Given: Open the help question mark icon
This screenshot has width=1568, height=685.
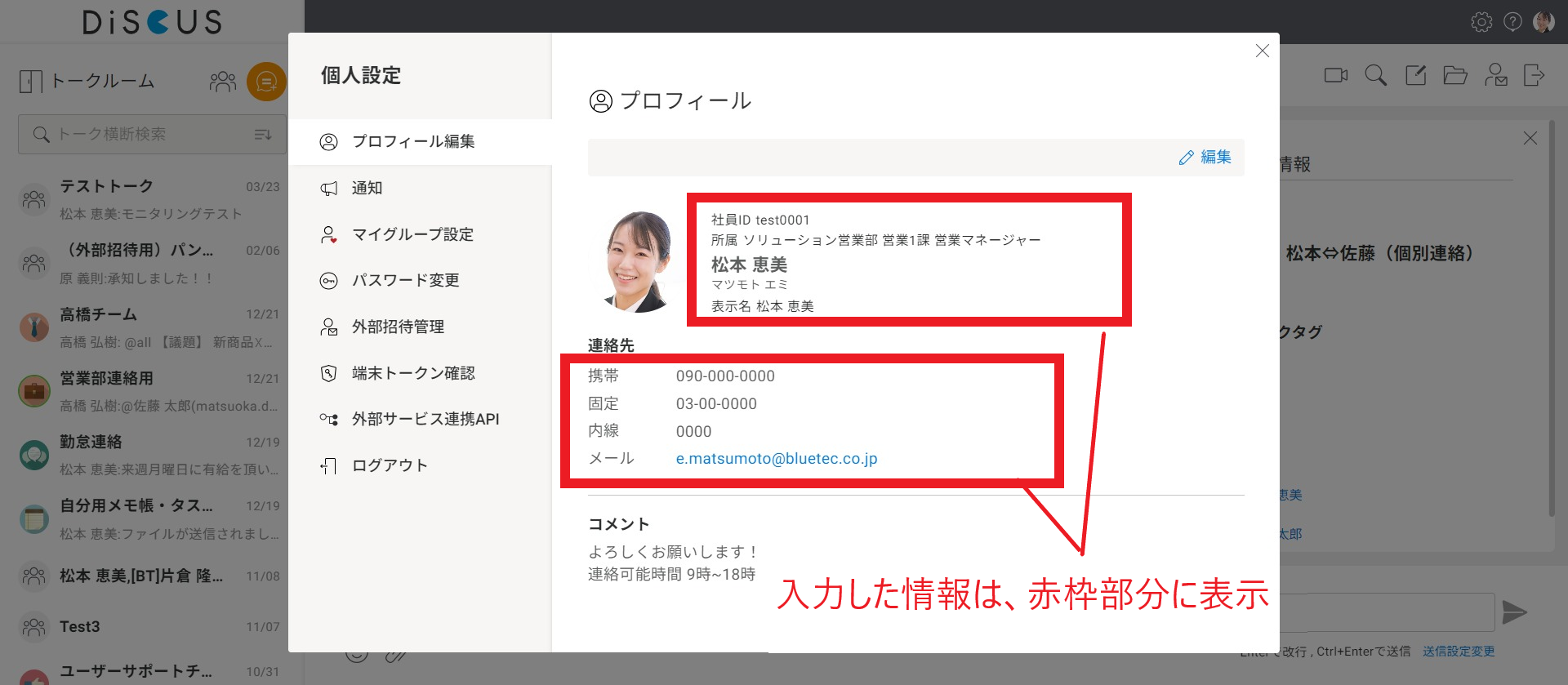Looking at the screenshot, I should (x=1512, y=22).
